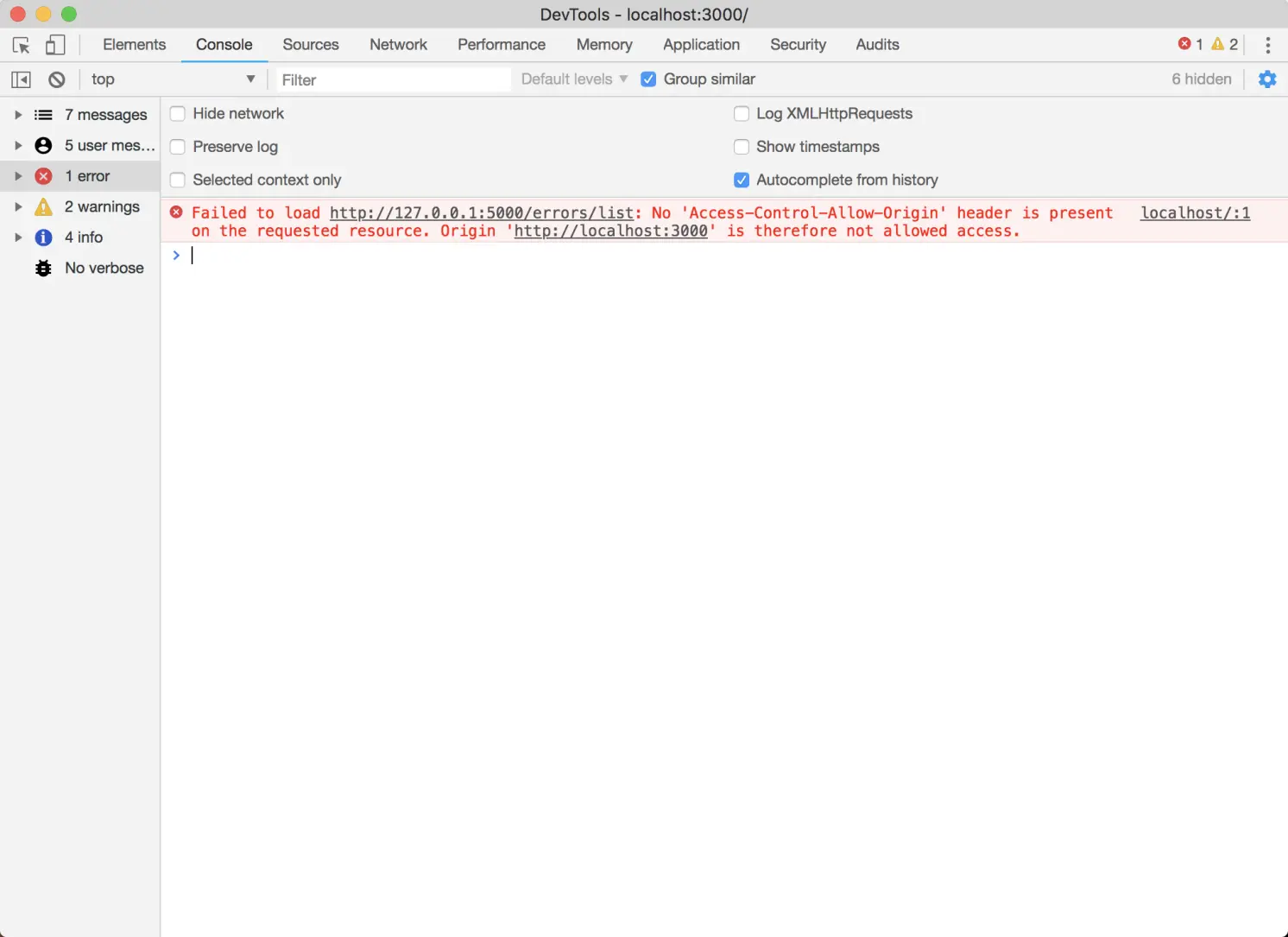This screenshot has height=937, width=1288.
Task: Click the blue info icon in the sidebar
Action: (x=43, y=237)
